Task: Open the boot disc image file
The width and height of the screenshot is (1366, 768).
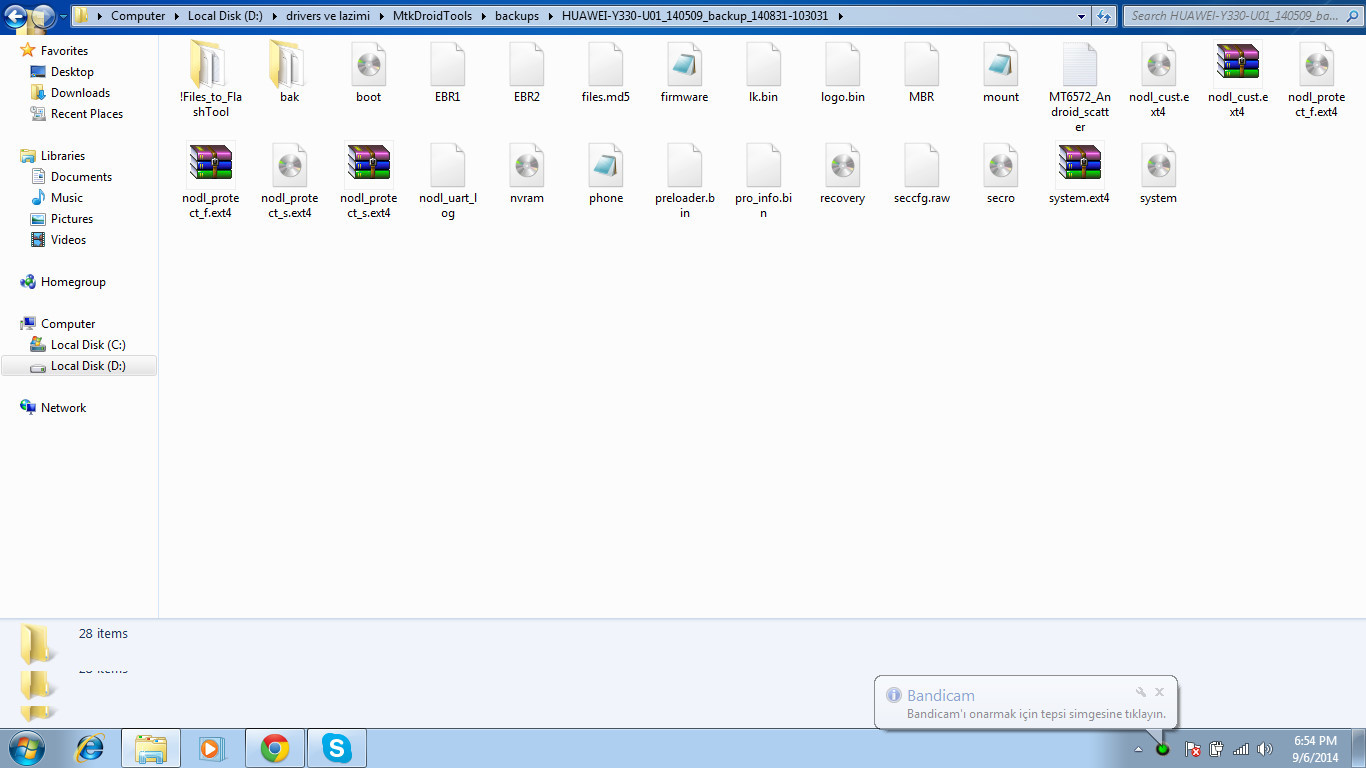Action: pyautogui.click(x=368, y=68)
